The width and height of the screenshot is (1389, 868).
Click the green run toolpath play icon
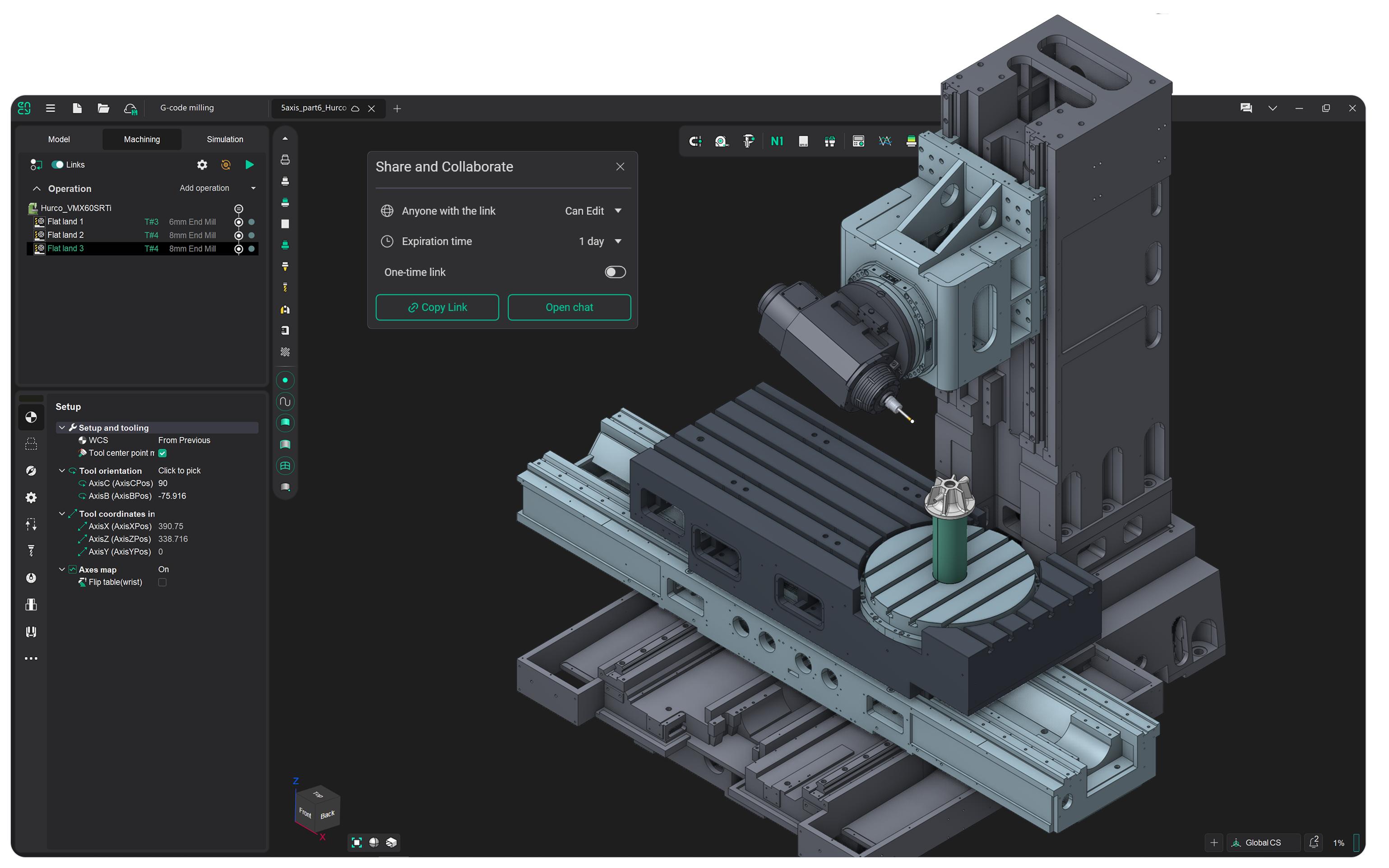(249, 165)
